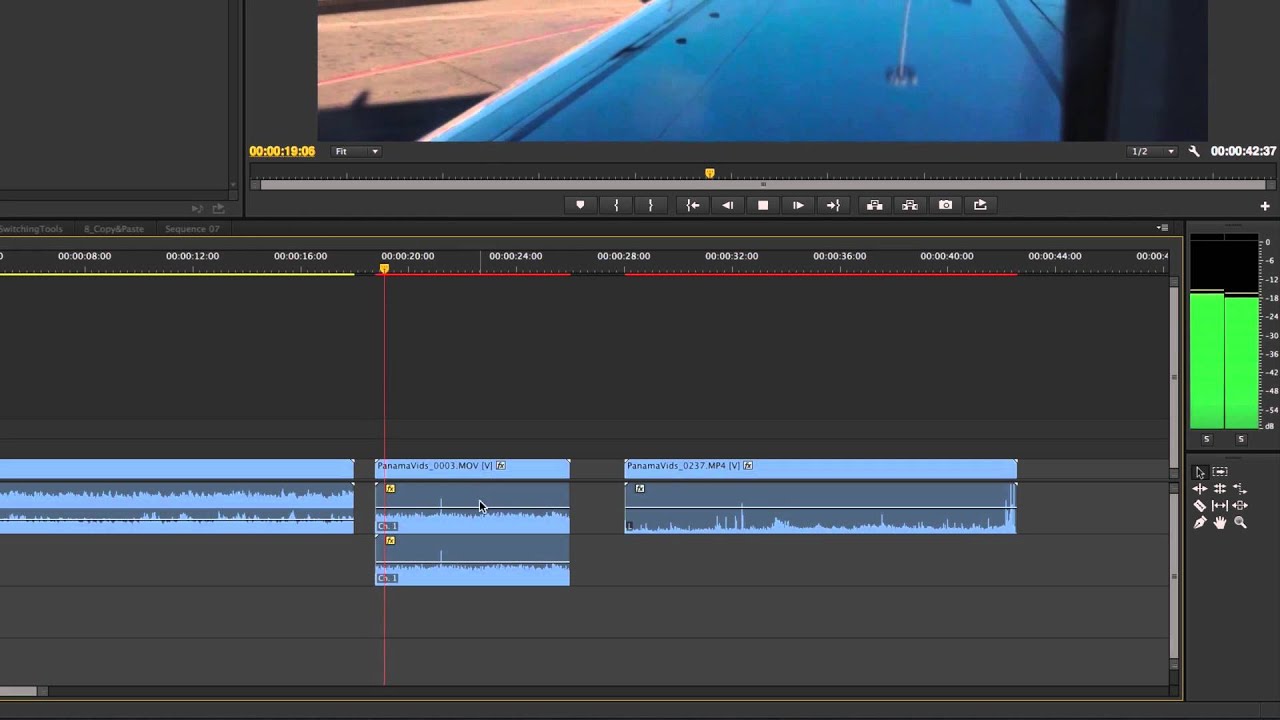This screenshot has height=720, width=1280.
Task: Open the Button Editor plus icon
Action: [x=1265, y=206]
